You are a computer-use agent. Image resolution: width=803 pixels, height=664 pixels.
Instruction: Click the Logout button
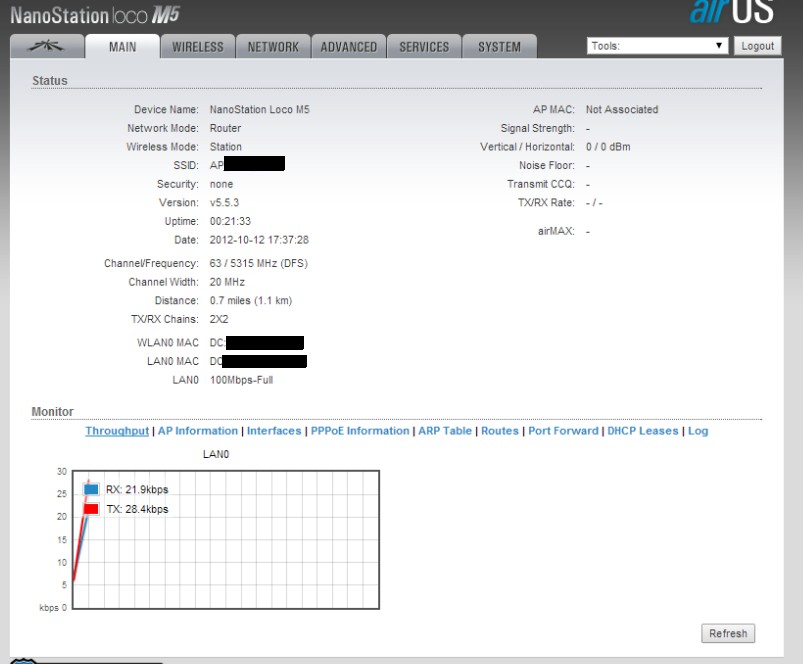[757, 46]
